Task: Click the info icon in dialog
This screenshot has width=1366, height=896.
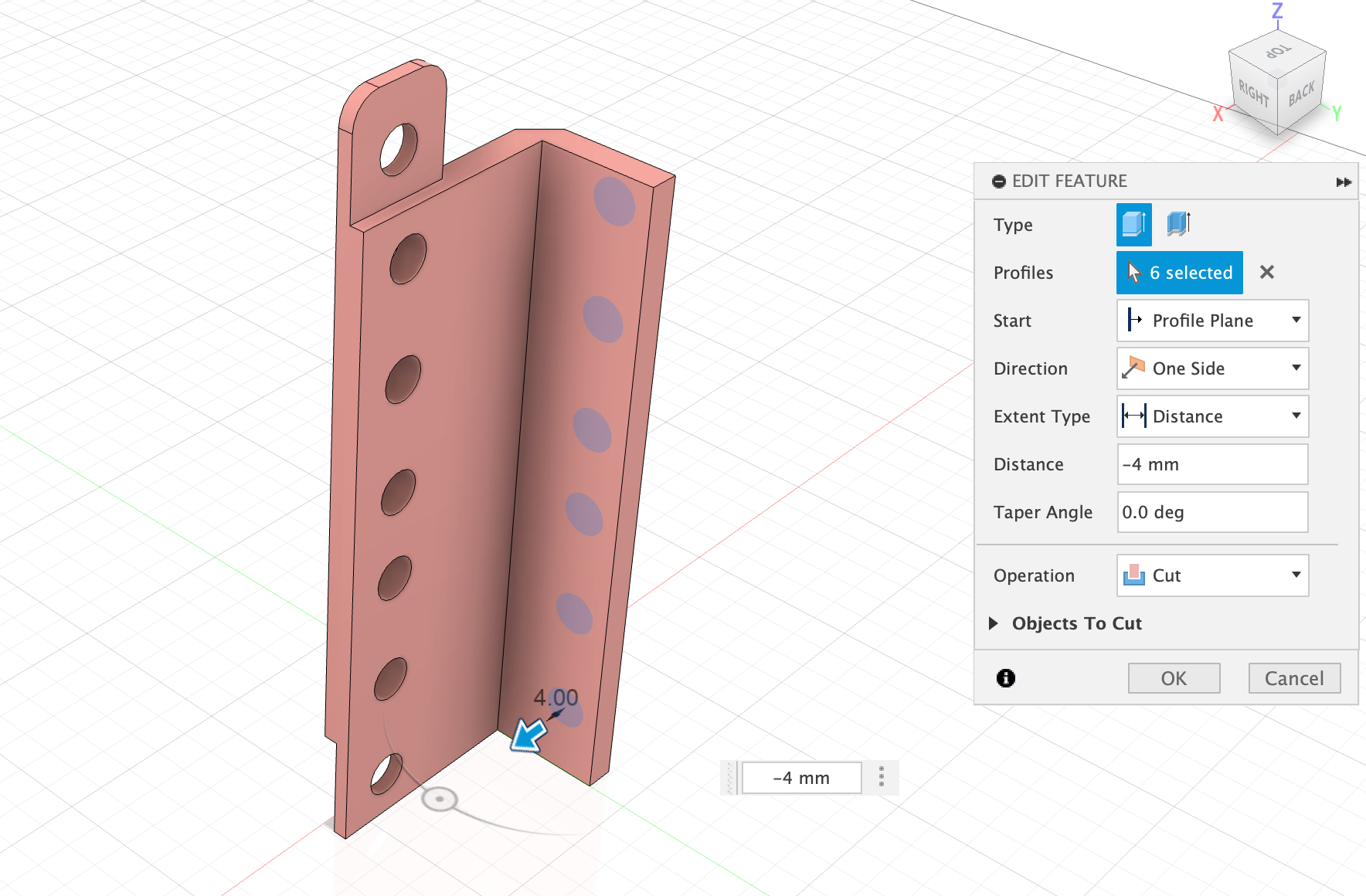Action: click(1006, 678)
